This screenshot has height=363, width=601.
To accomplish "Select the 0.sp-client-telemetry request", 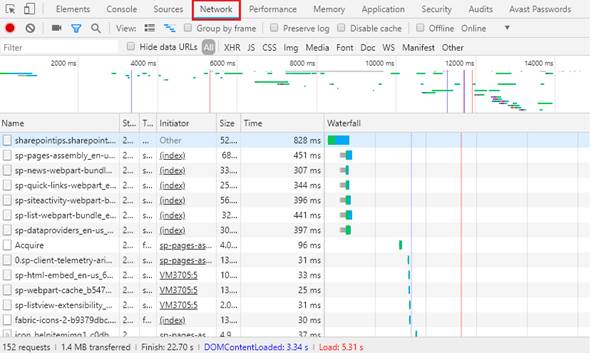I will [x=63, y=260].
